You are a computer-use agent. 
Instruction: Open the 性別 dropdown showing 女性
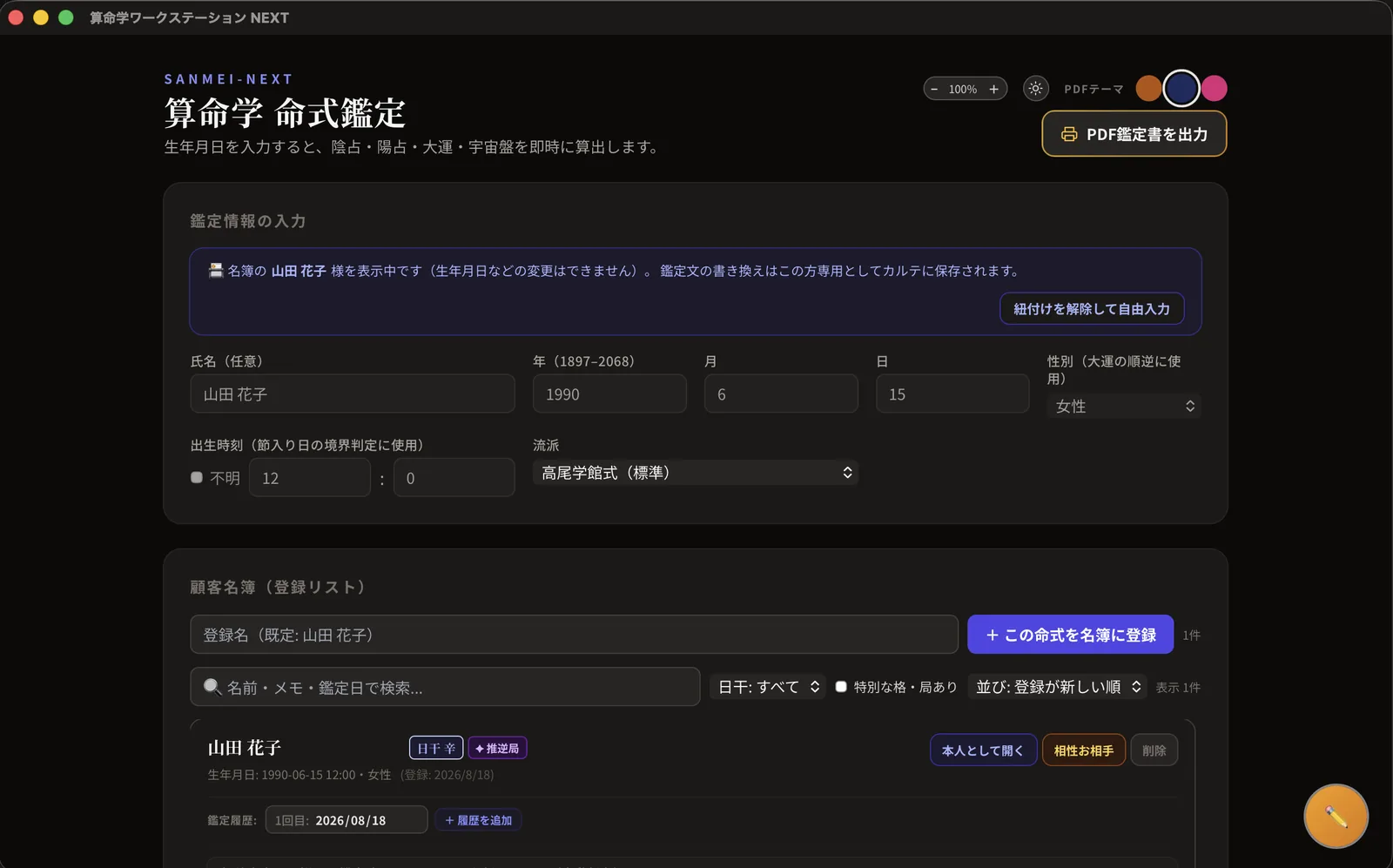pyautogui.click(x=1124, y=407)
